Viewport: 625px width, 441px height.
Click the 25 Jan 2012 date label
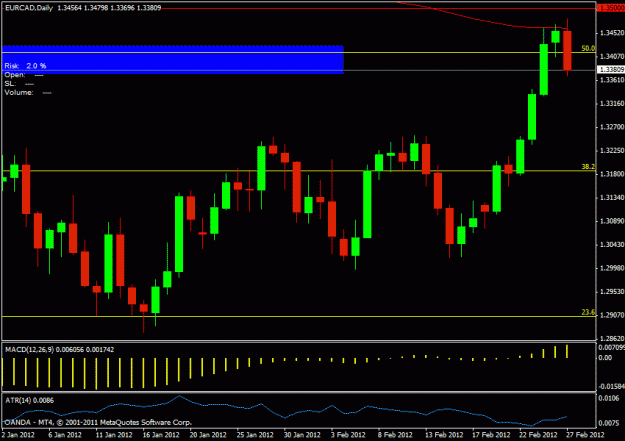point(255,435)
